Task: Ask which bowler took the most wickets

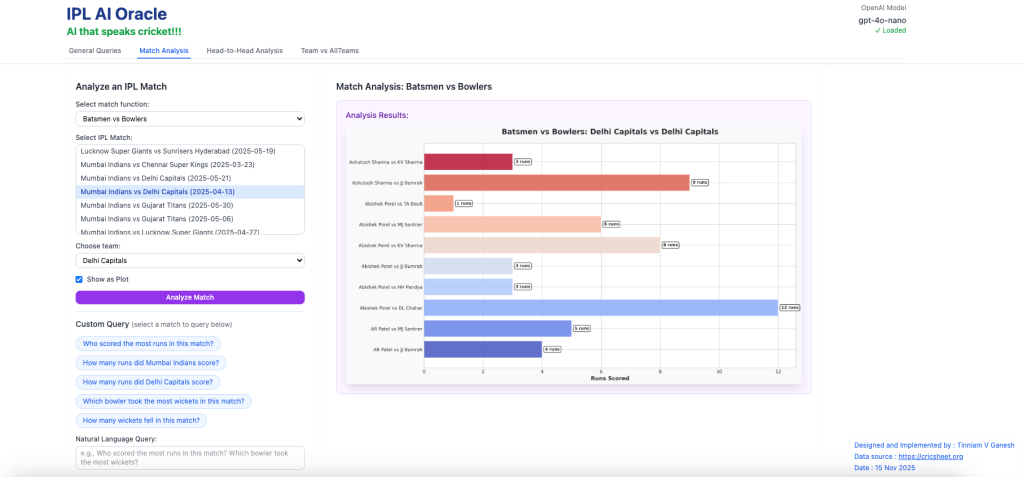Action: [x=163, y=401]
